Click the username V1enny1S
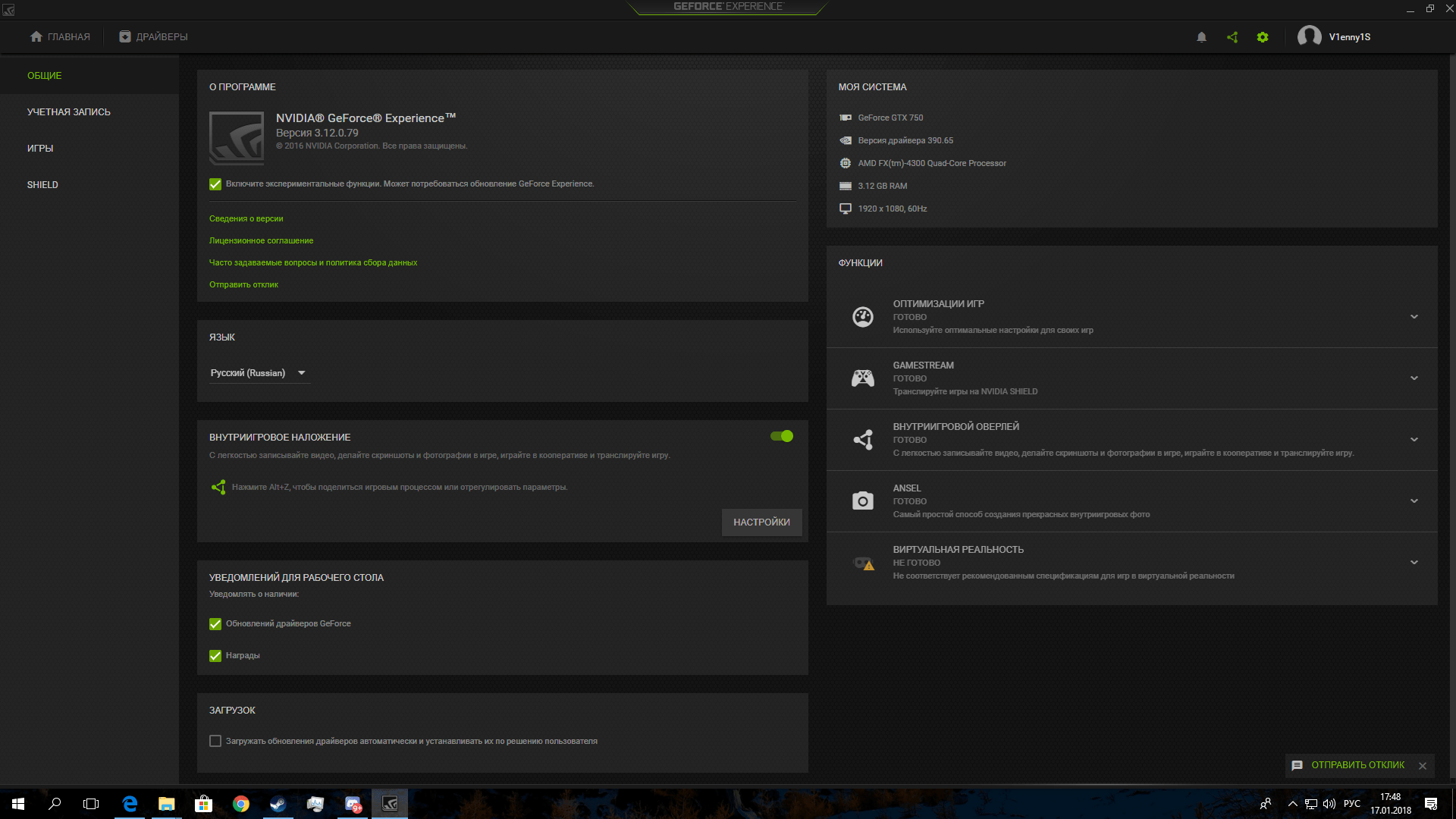The width and height of the screenshot is (1456, 819). [x=1350, y=37]
